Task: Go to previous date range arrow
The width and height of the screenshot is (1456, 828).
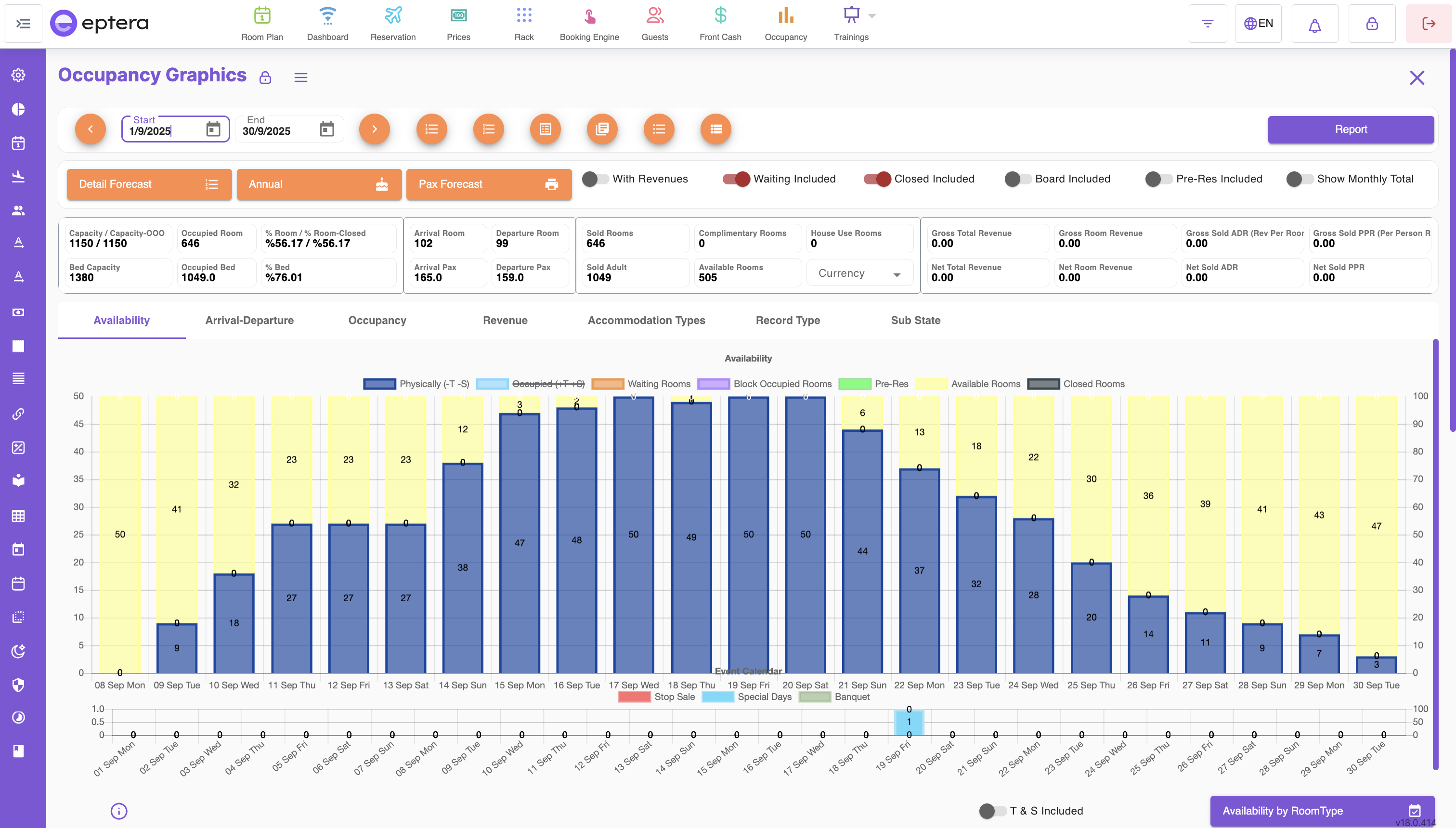Action: click(91, 129)
